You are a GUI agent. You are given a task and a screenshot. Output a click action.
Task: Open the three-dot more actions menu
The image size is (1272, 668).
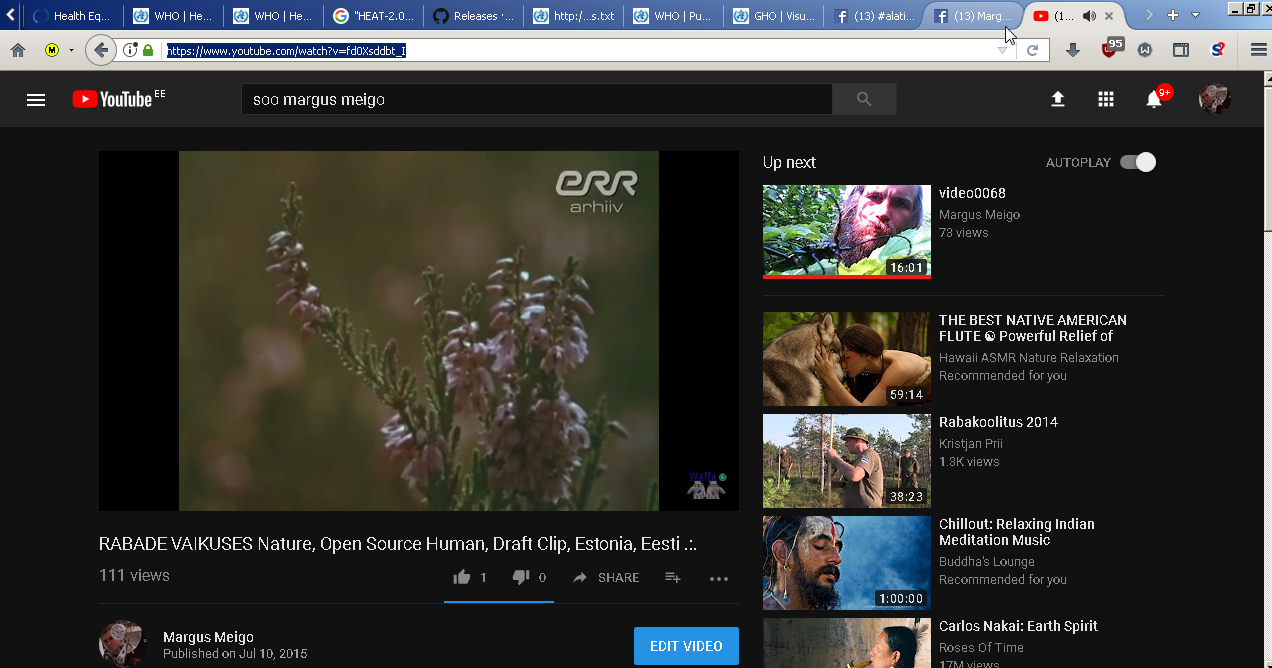[719, 578]
